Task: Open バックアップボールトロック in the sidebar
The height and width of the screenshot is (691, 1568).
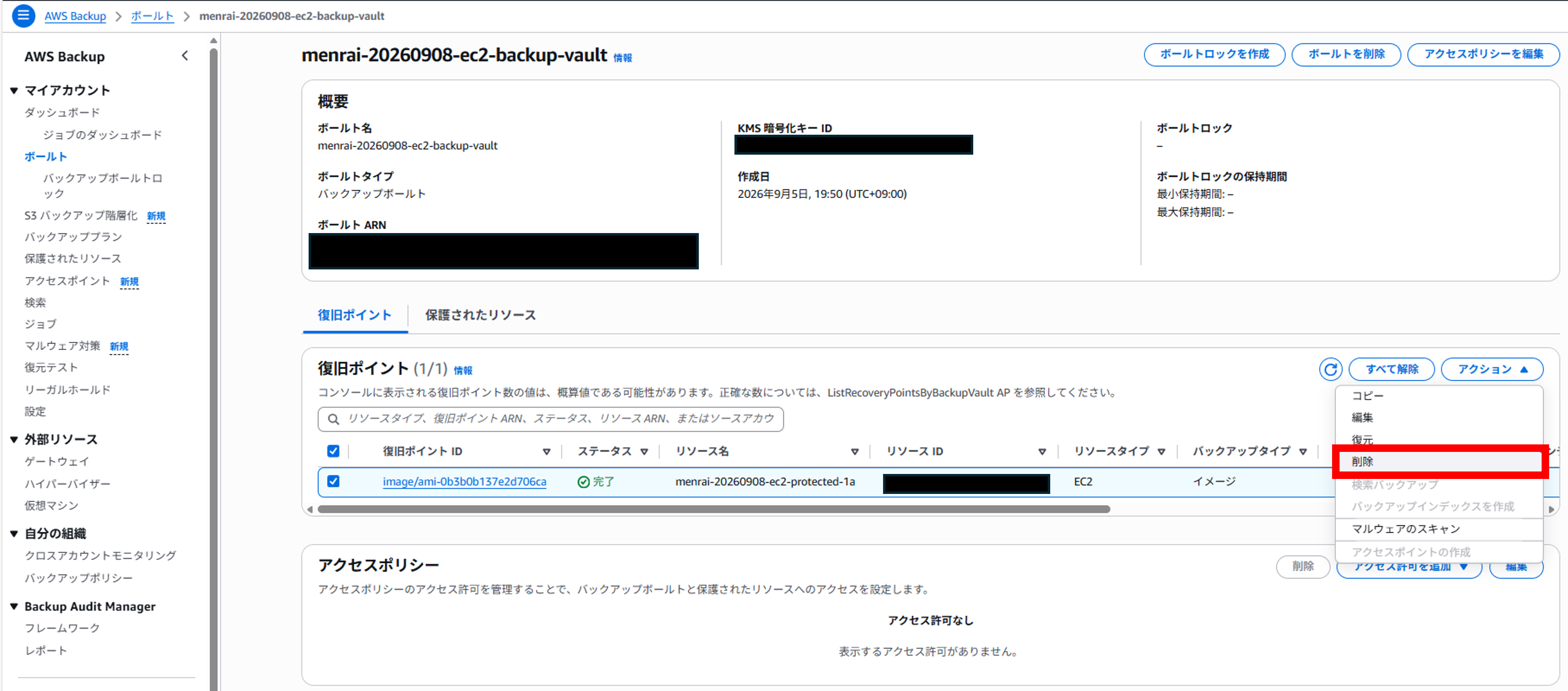Action: (102, 186)
